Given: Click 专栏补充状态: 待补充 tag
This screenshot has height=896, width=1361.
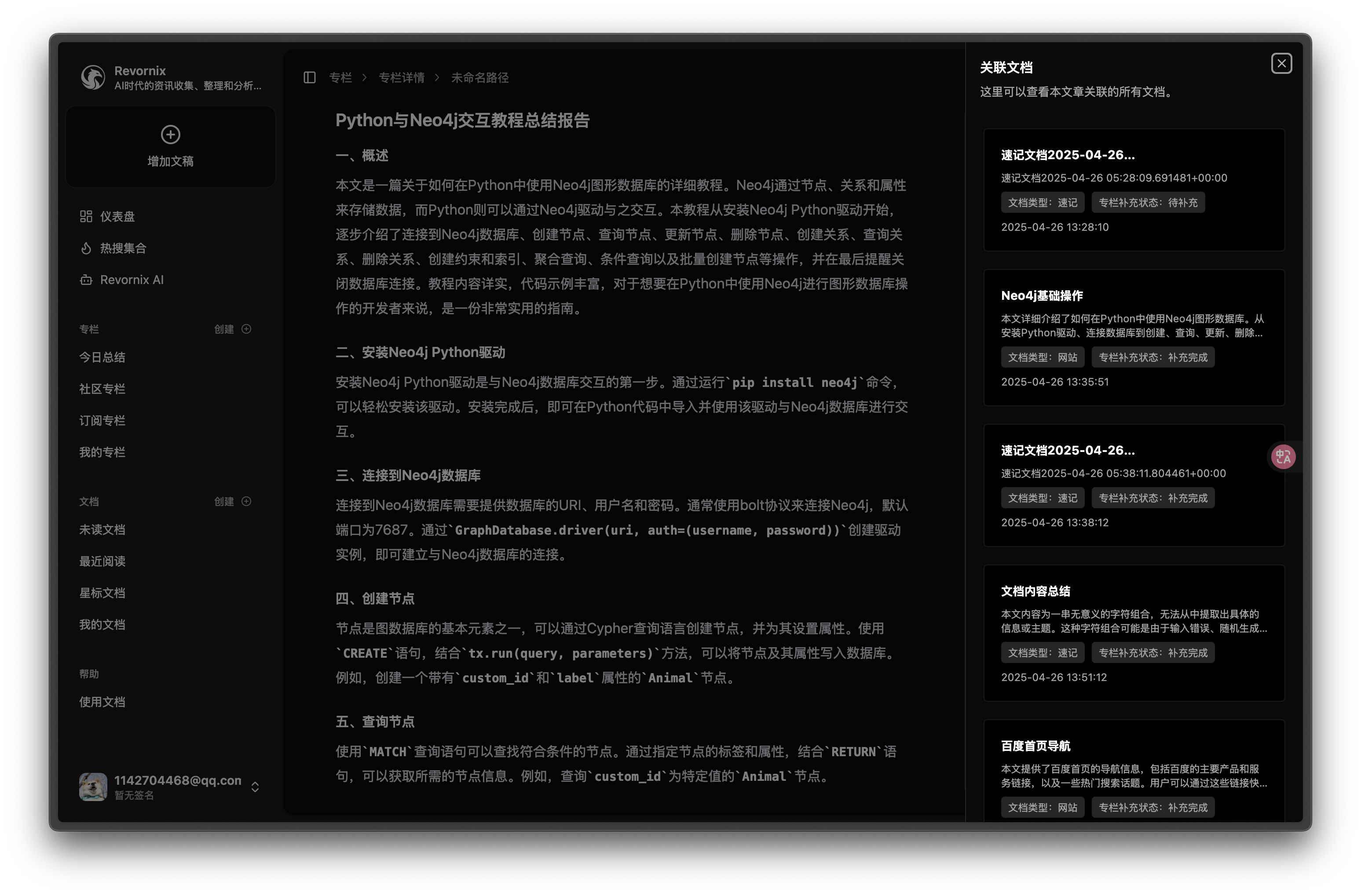Looking at the screenshot, I should point(1148,203).
